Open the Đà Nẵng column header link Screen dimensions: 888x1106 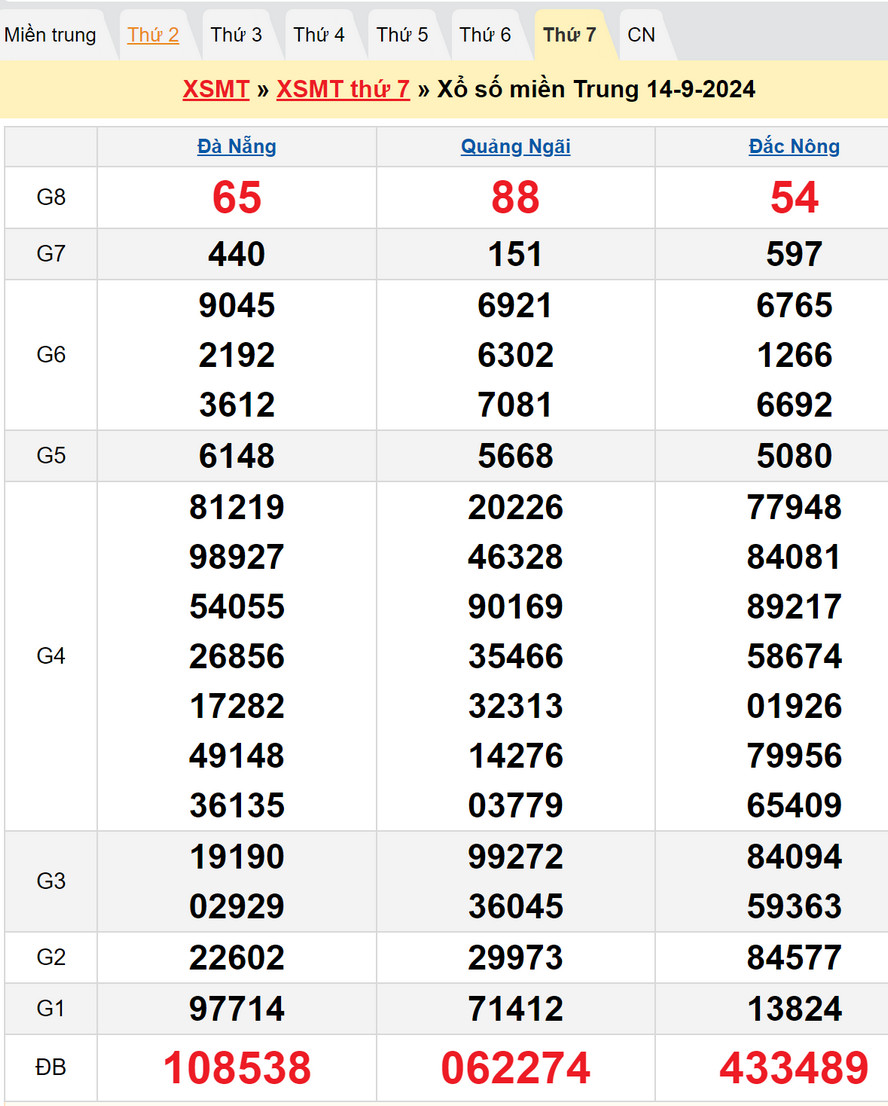pyautogui.click(x=237, y=147)
